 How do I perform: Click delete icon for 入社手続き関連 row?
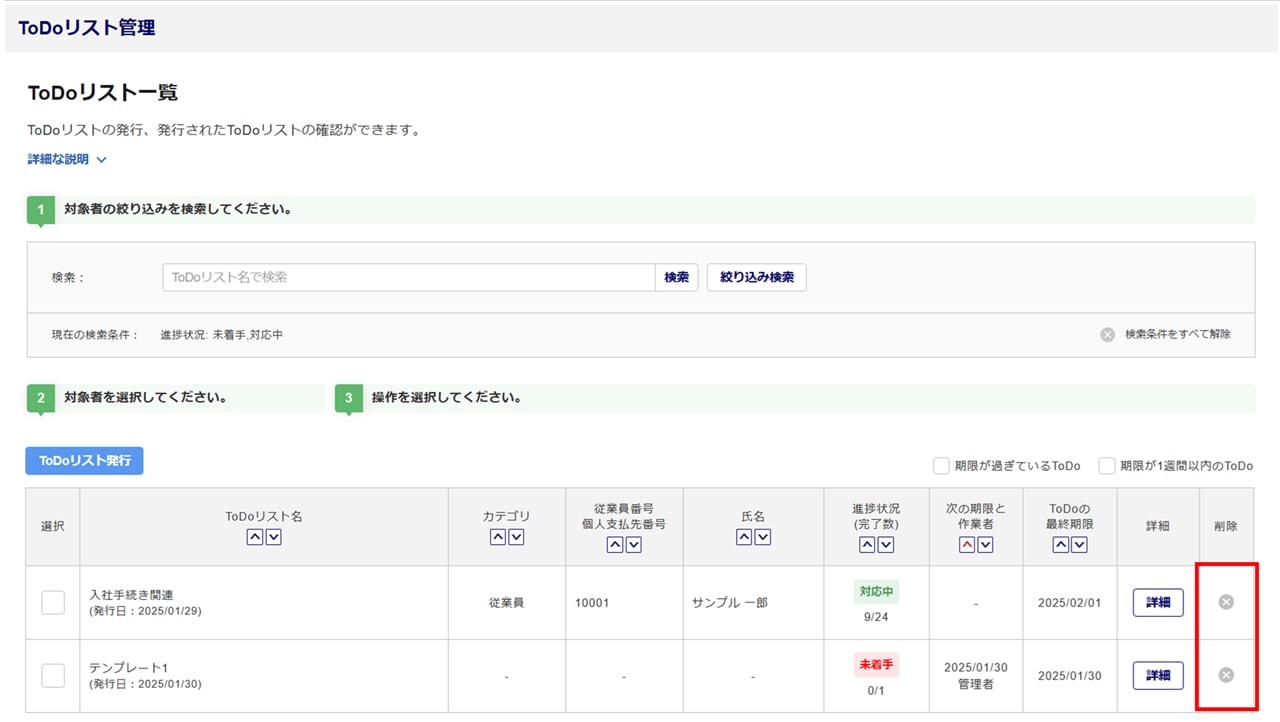[1226, 602]
